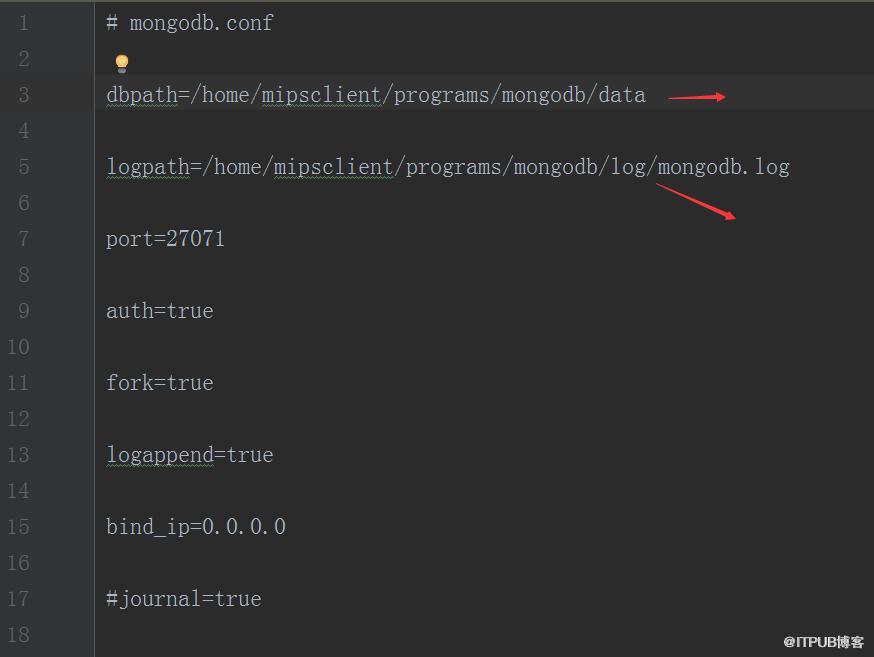
Task: Click line number 7 in the gutter
Action: point(23,239)
